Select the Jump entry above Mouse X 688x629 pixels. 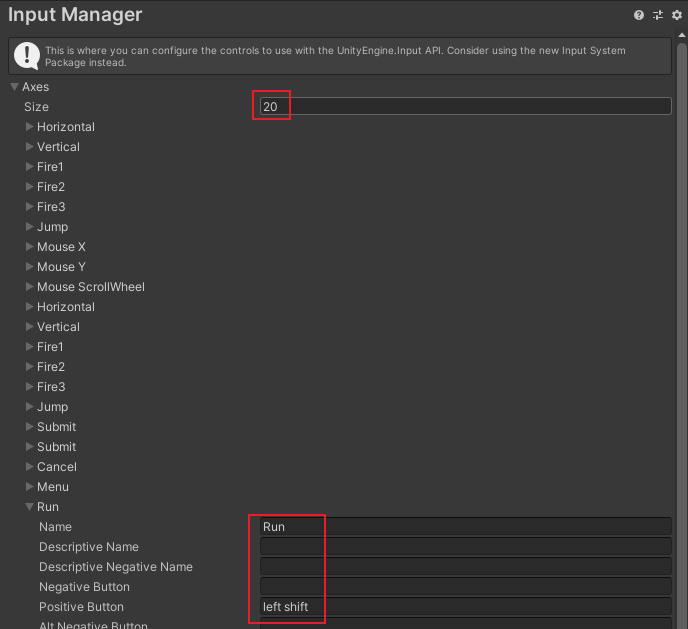pyautogui.click(x=53, y=227)
